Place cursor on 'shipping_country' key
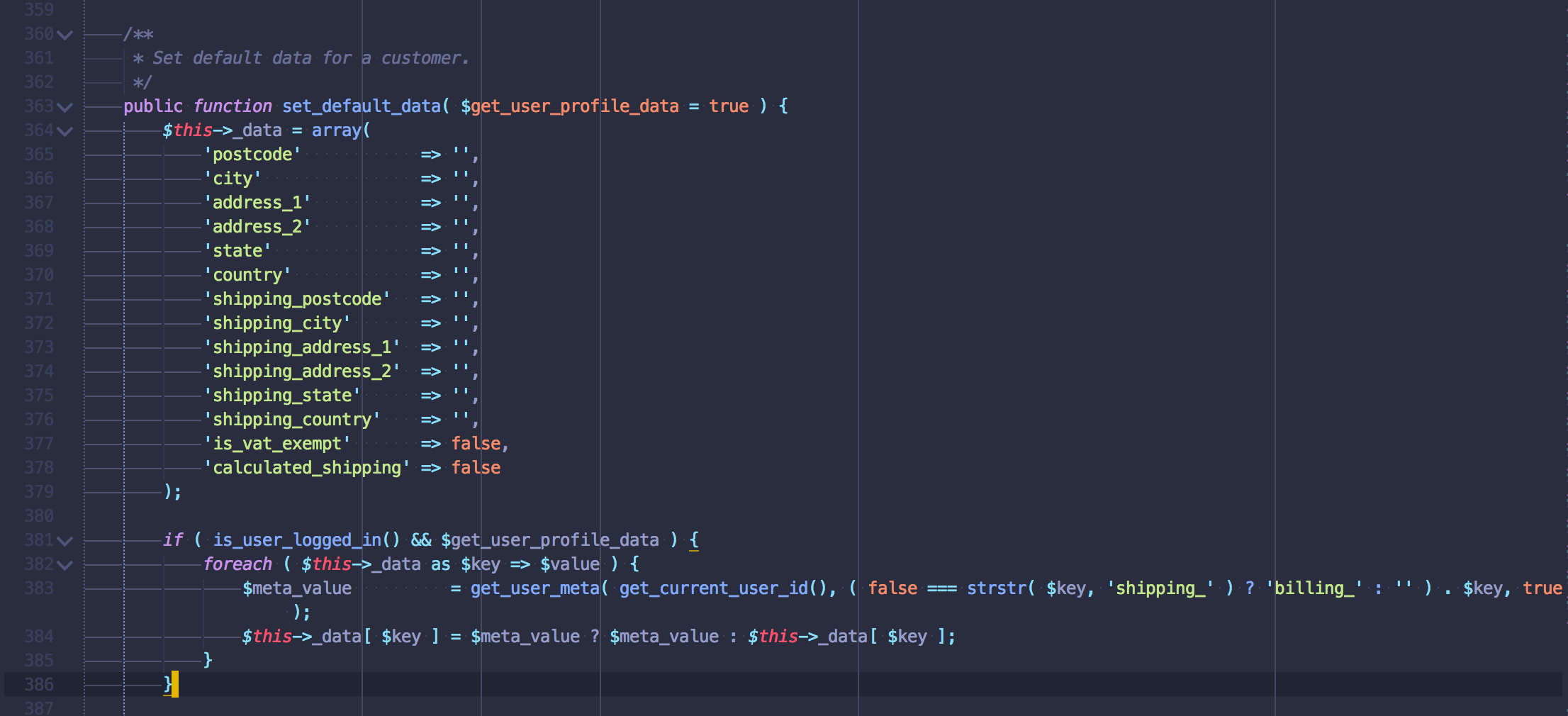The image size is (1568, 716). [x=292, y=420]
